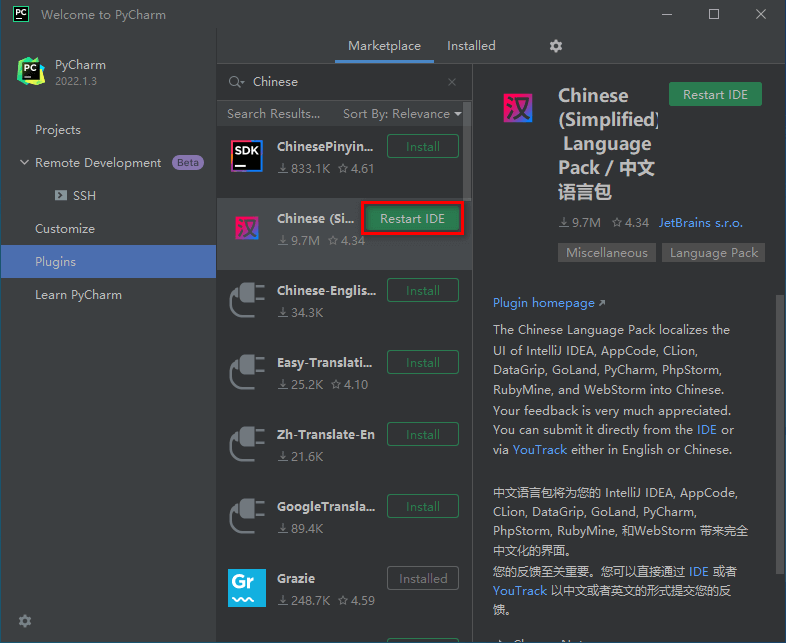Image resolution: width=786 pixels, height=643 pixels.
Task: Click the Beta badge
Action: pos(188,162)
